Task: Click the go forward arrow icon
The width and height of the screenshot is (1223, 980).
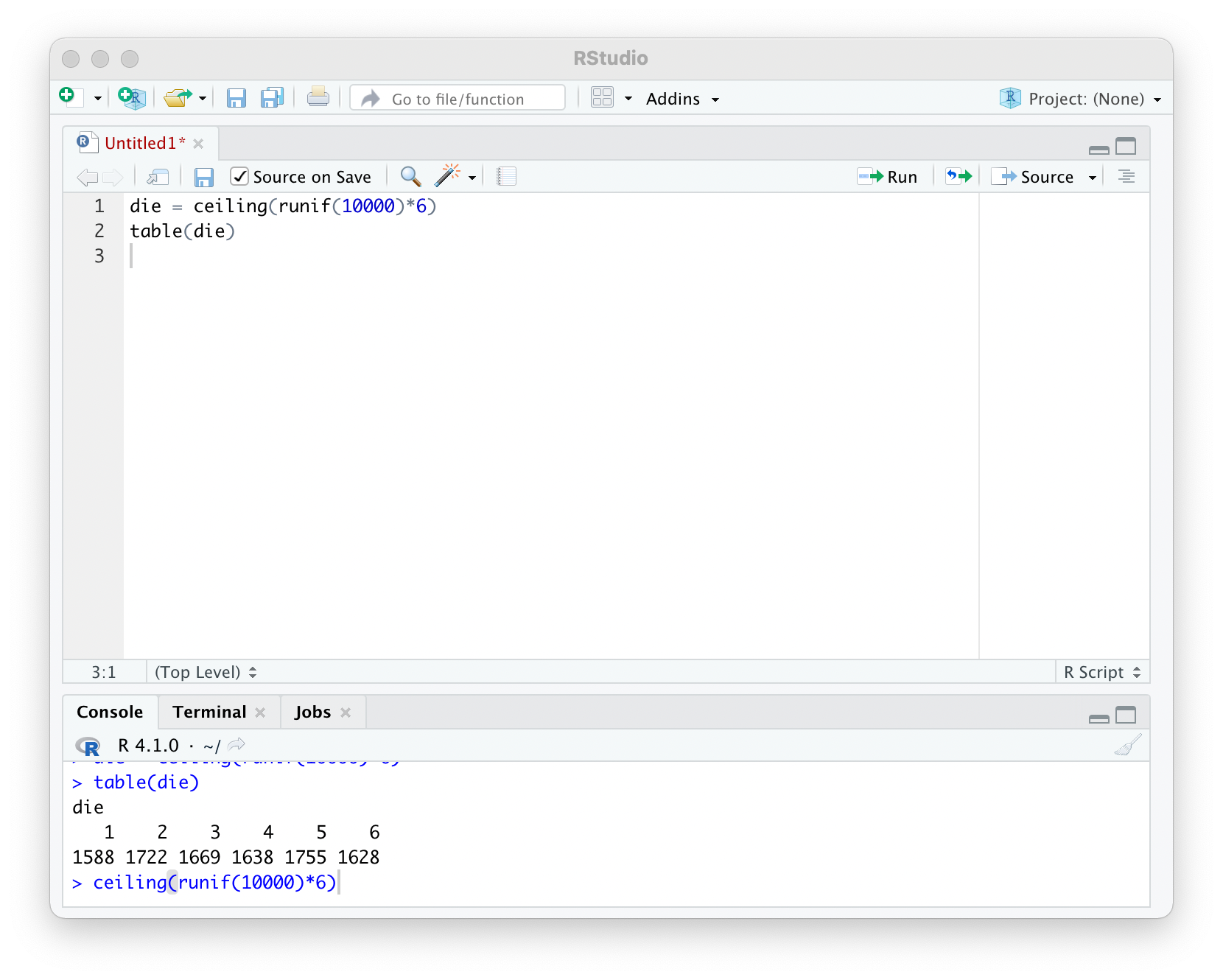Action: (x=113, y=177)
